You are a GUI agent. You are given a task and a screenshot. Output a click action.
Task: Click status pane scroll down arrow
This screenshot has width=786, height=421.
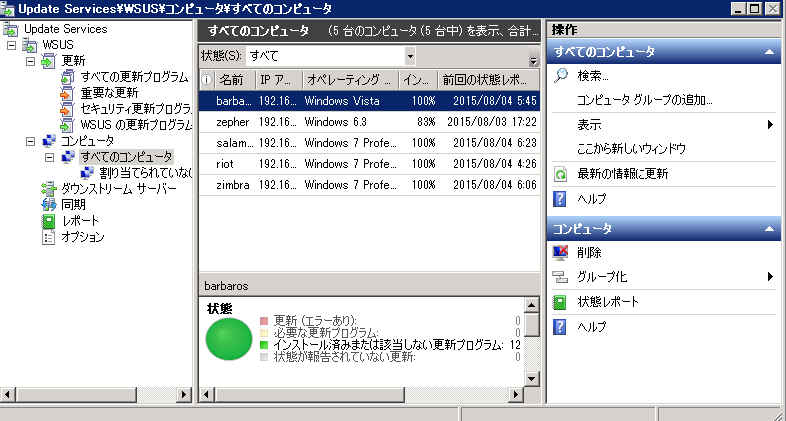tap(531, 379)
